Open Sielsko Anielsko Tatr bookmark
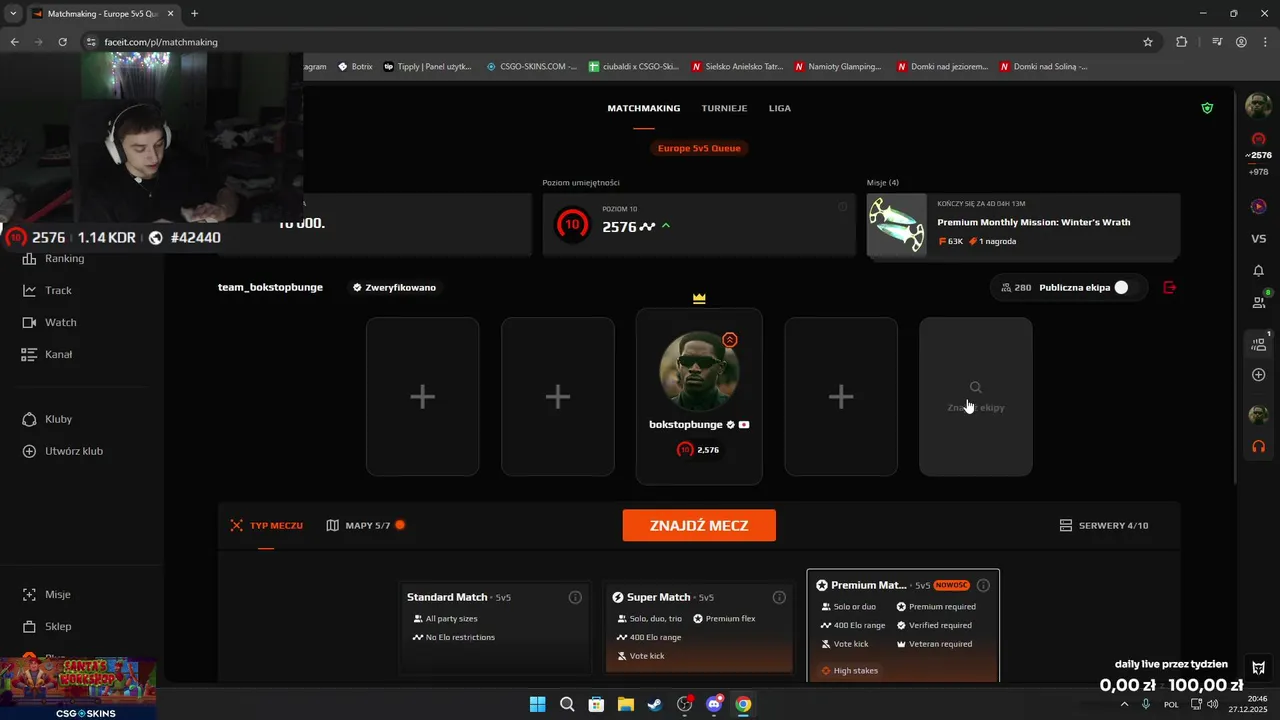The width and height of the screenshot is (1280, 720). [x=738, y=67]
